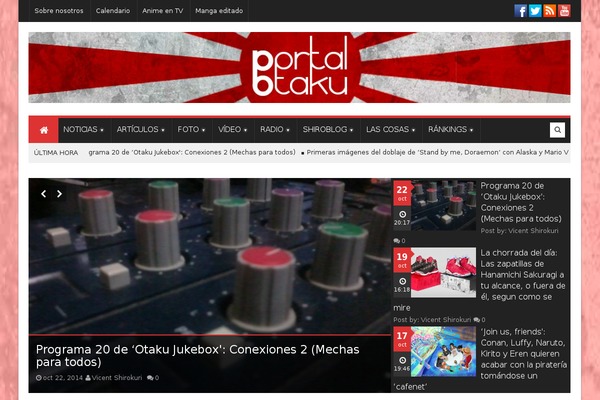Image resolution: width=600 pixels, height=400 pixels.
Task: Open the Twitter social icon
Action: tap(535, 11)
